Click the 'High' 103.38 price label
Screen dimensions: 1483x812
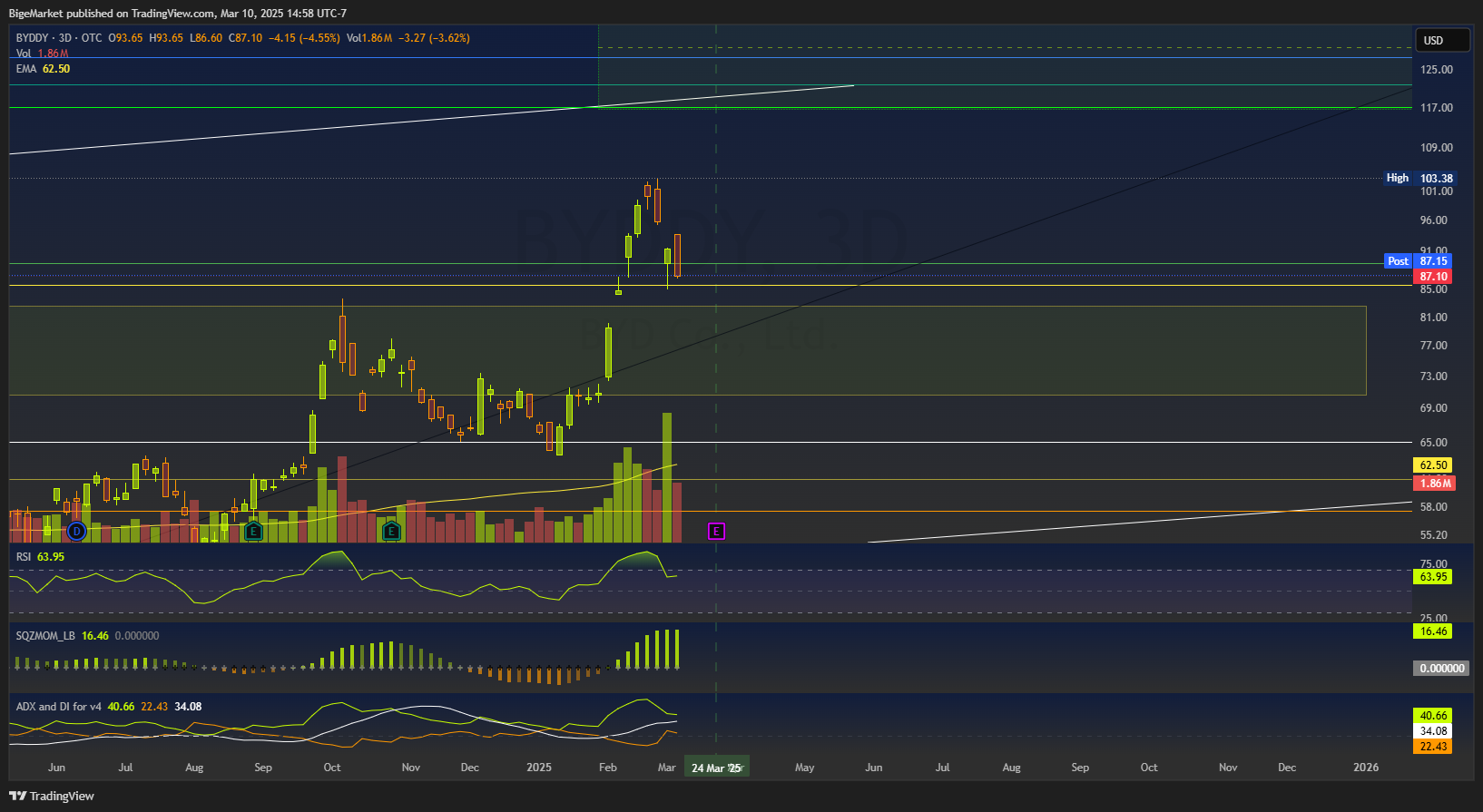pos(1419,178)
